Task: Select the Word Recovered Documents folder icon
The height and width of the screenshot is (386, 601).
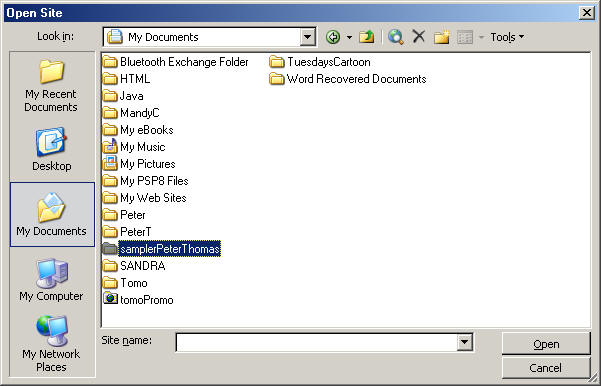Action: (276, 79)
